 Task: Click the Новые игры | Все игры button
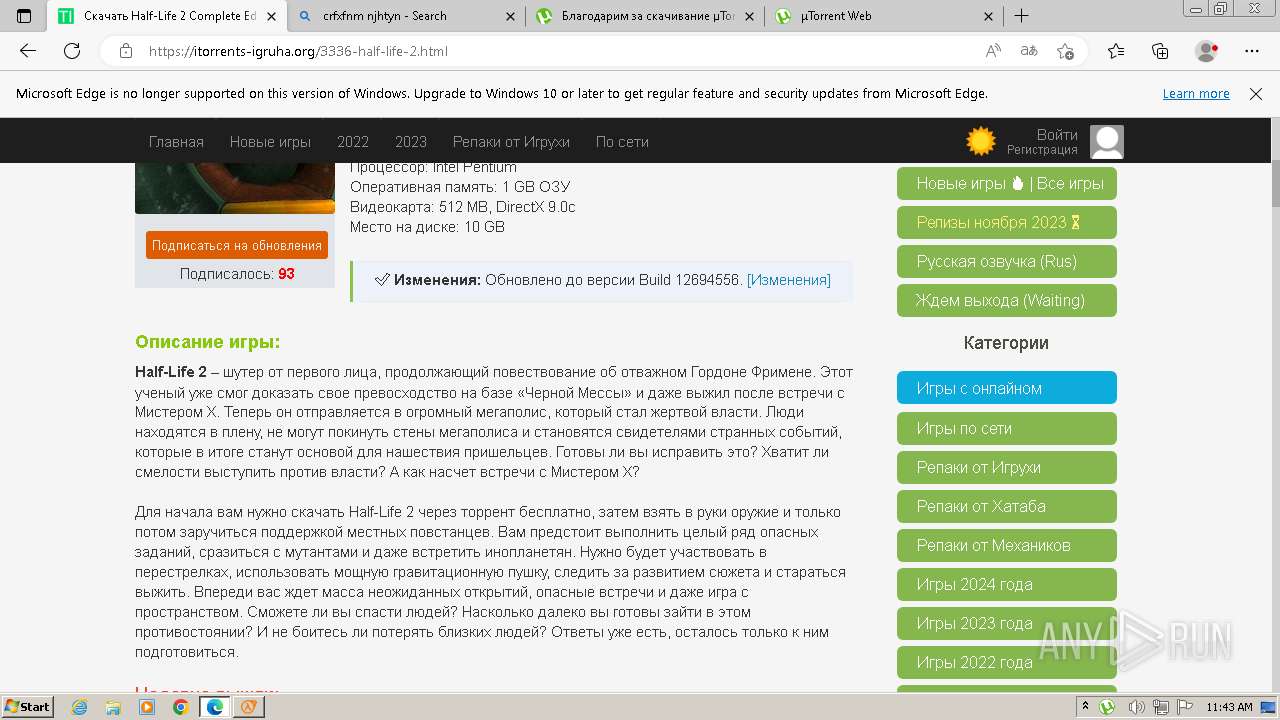1007,184
